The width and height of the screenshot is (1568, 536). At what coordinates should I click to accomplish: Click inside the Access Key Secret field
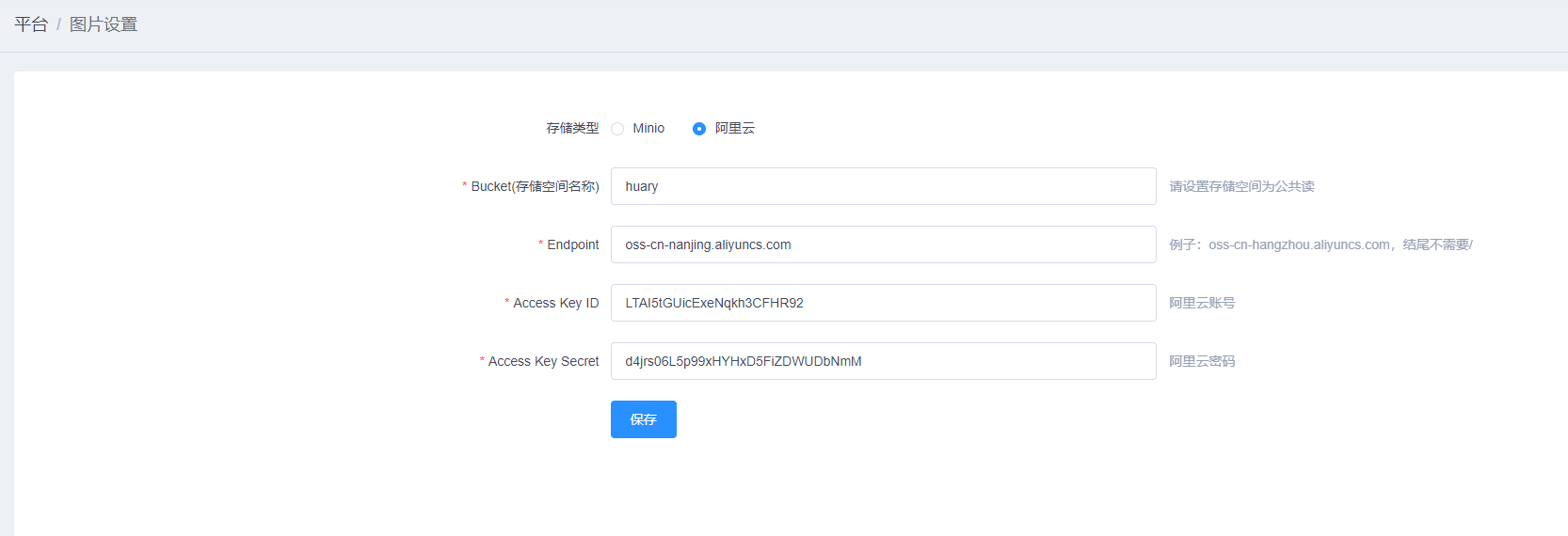(x=883, y=361)
